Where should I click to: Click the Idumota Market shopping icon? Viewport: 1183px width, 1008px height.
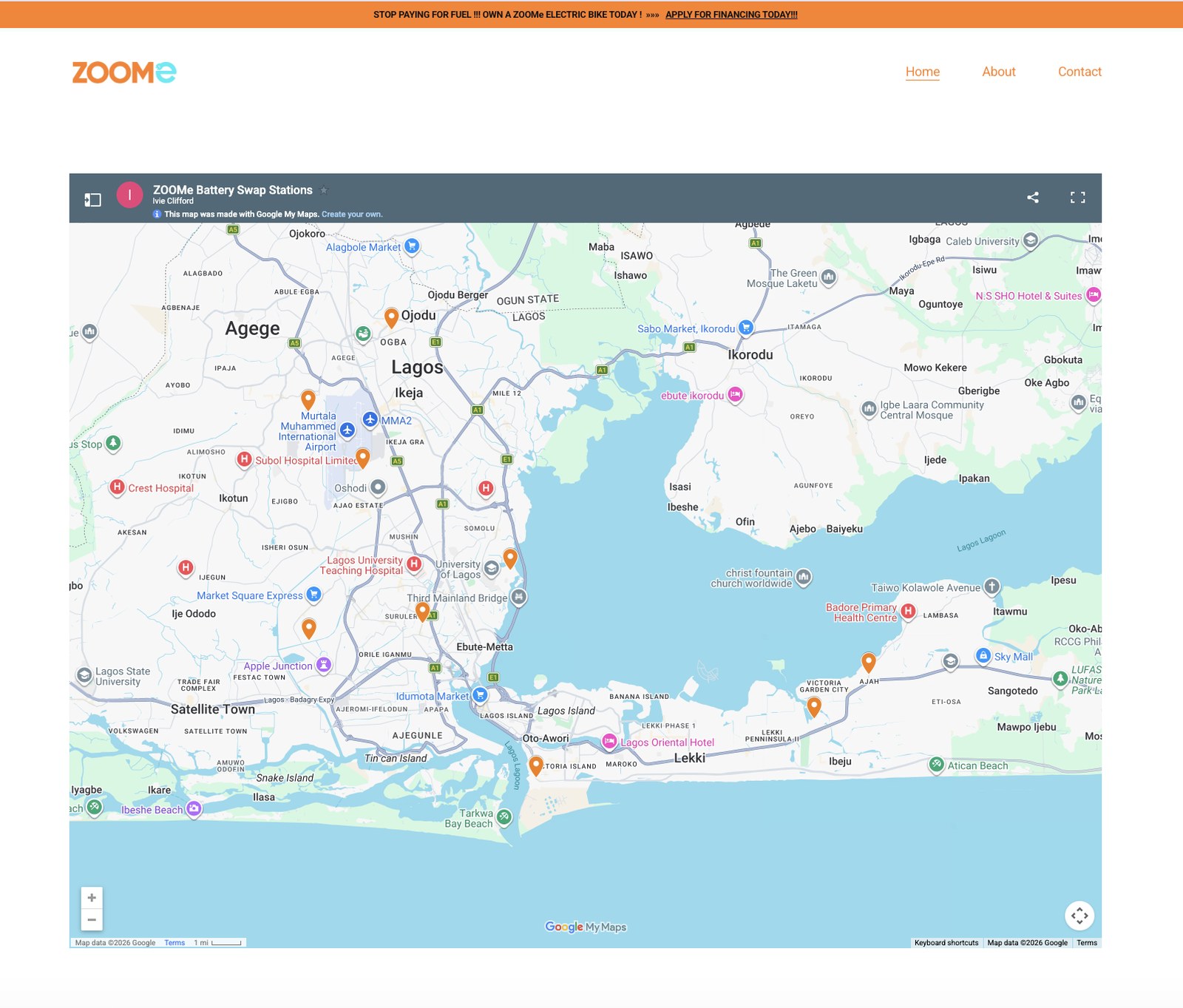tap(480, 695)
